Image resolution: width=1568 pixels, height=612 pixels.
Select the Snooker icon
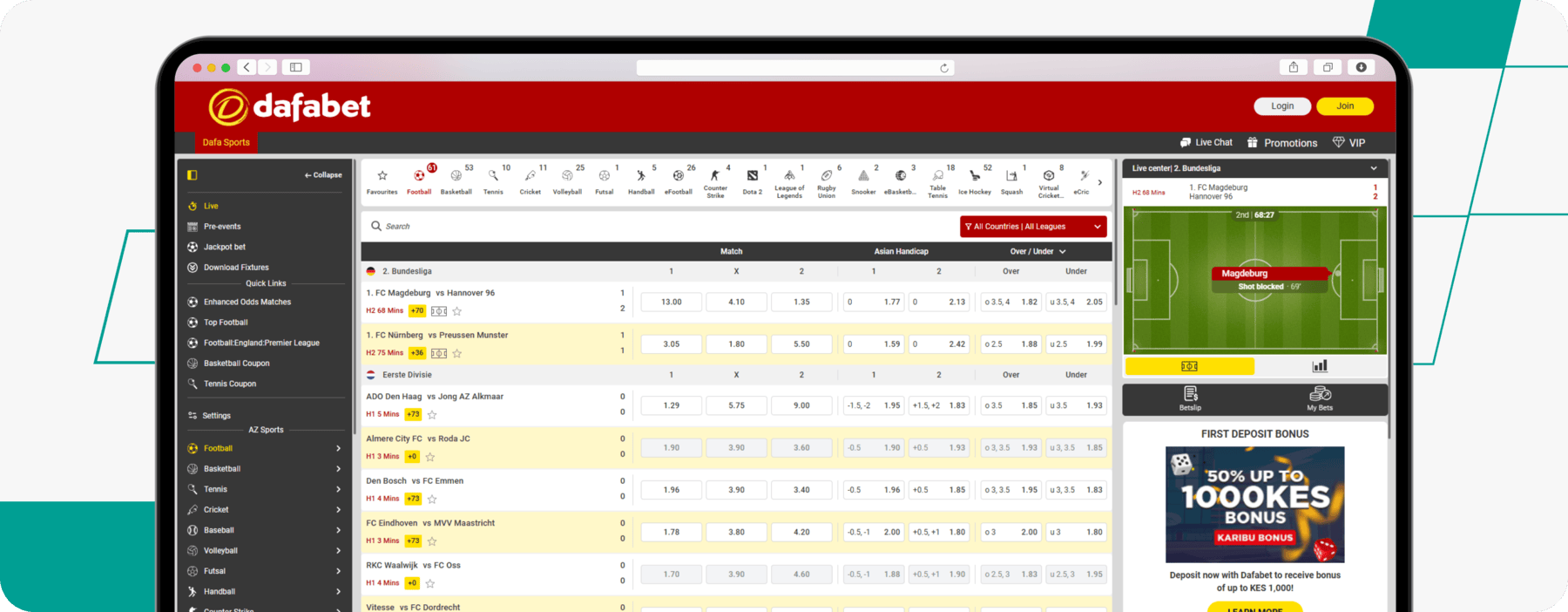pos(863,181)
